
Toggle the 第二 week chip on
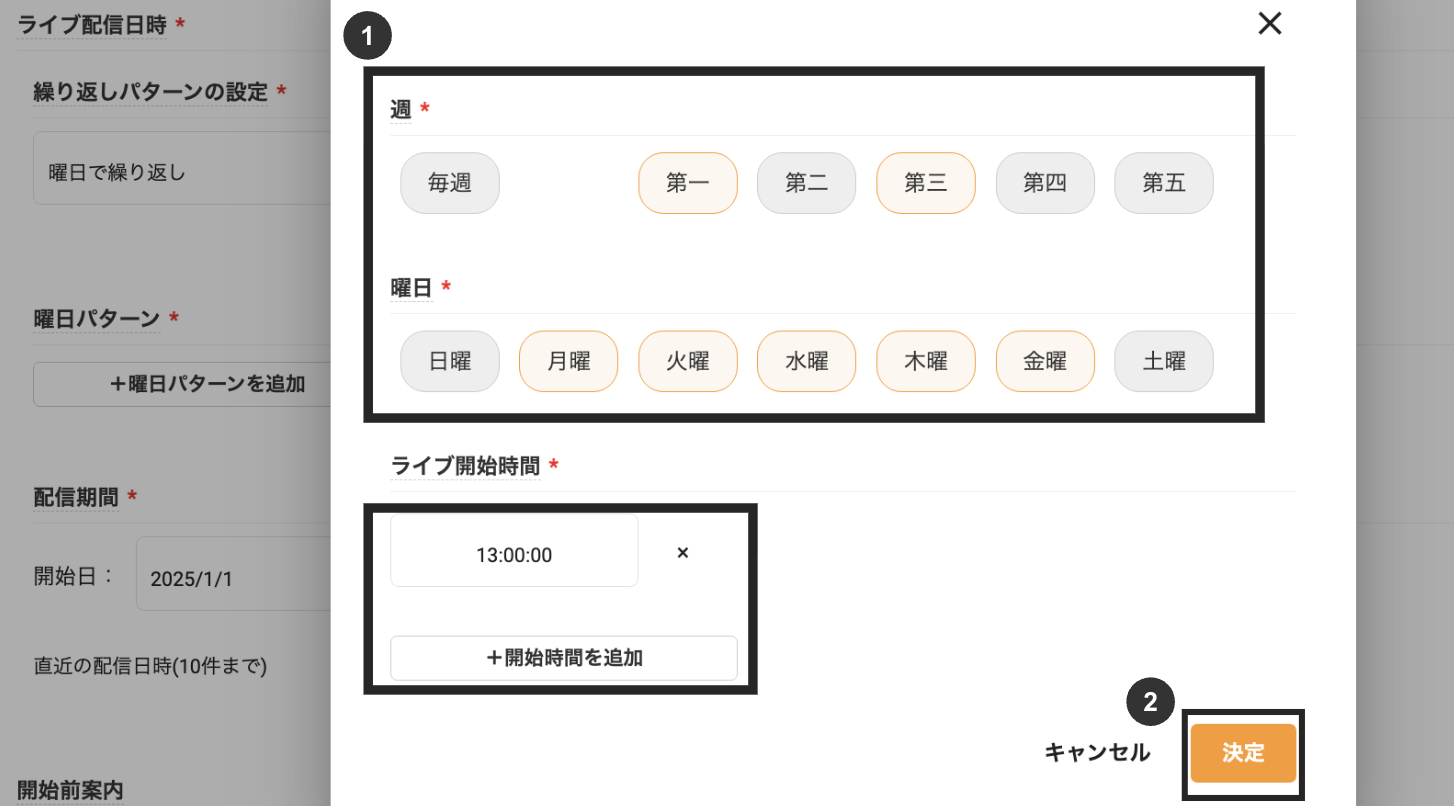point(806,183)
